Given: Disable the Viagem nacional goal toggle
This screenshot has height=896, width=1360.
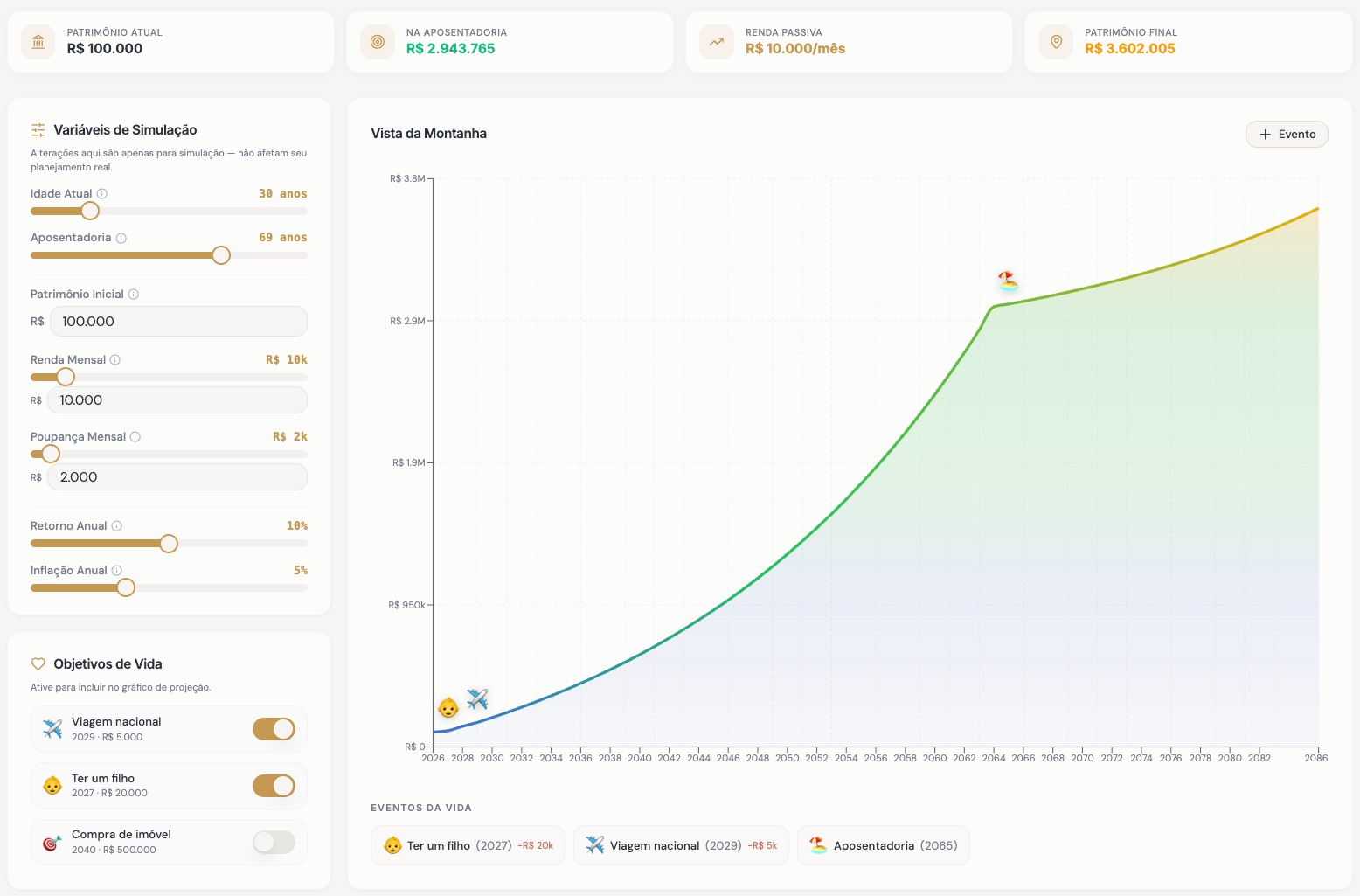Looking at the screenshot, I should pos(274,729).
